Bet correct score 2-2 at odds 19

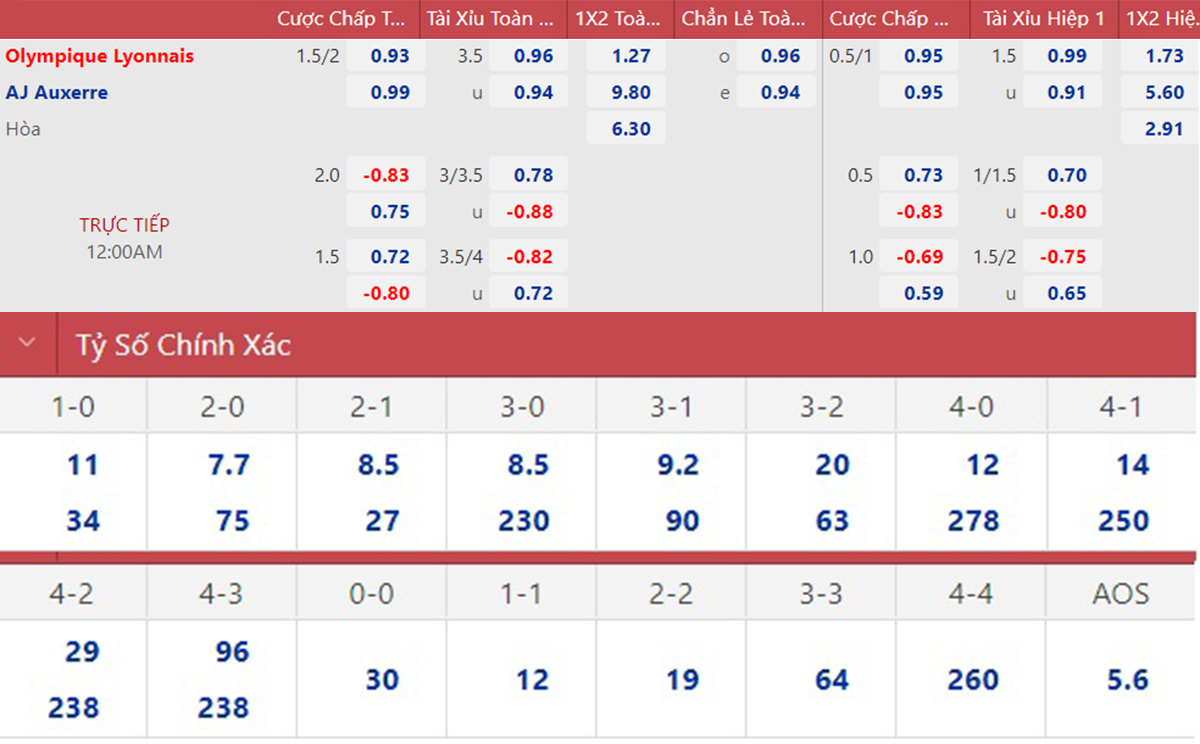click(x=682, y=680)
